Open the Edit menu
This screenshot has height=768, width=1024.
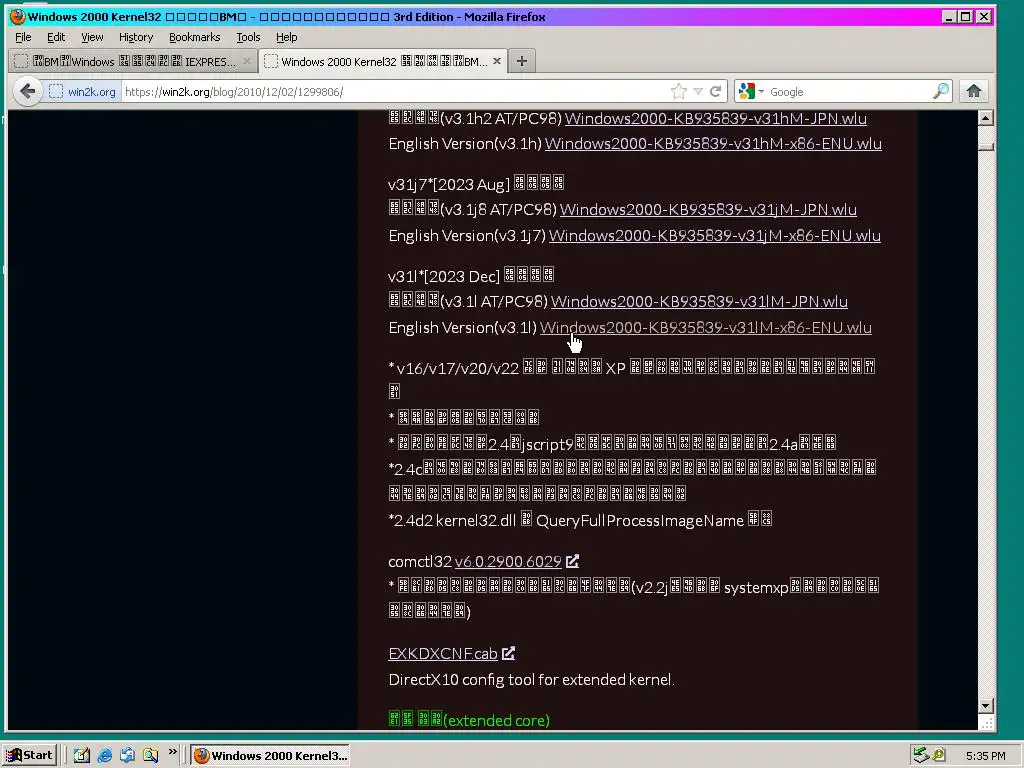click(56, 37)
